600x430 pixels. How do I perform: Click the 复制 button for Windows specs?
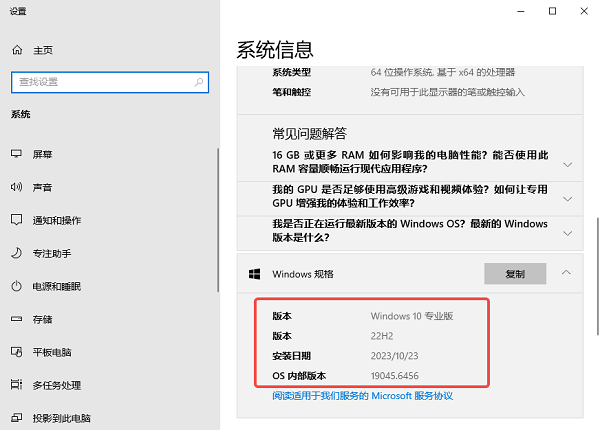pyautogui.click(x=515, y=274)
